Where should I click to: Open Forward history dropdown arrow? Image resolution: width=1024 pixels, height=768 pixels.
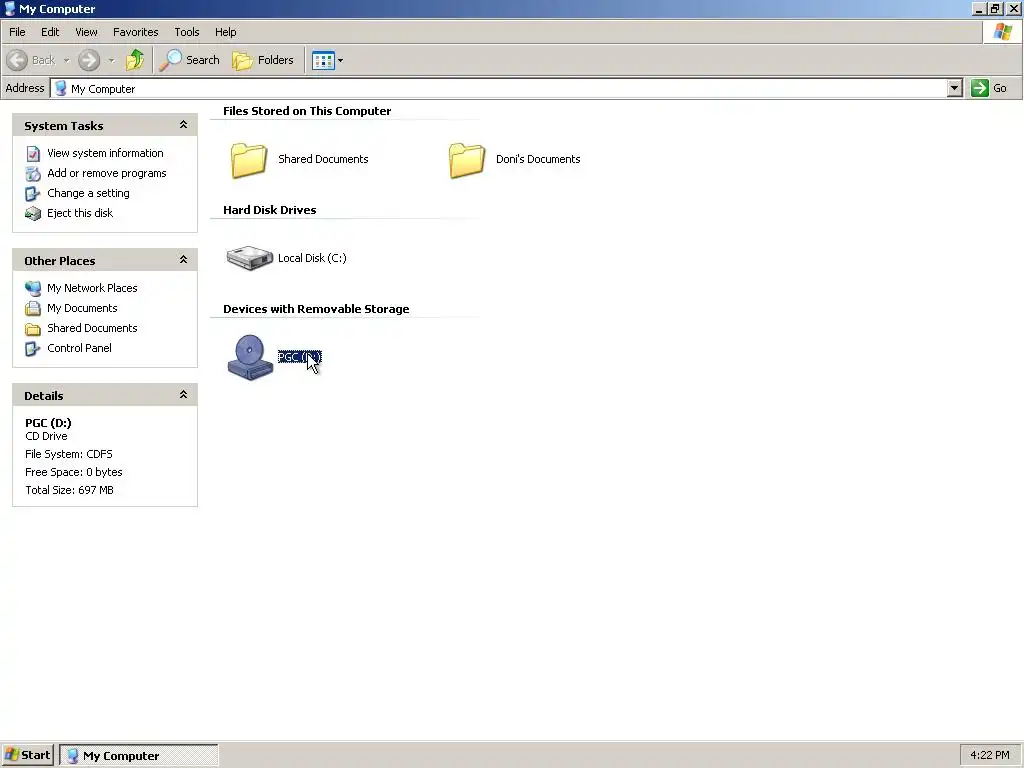(111, 61)
